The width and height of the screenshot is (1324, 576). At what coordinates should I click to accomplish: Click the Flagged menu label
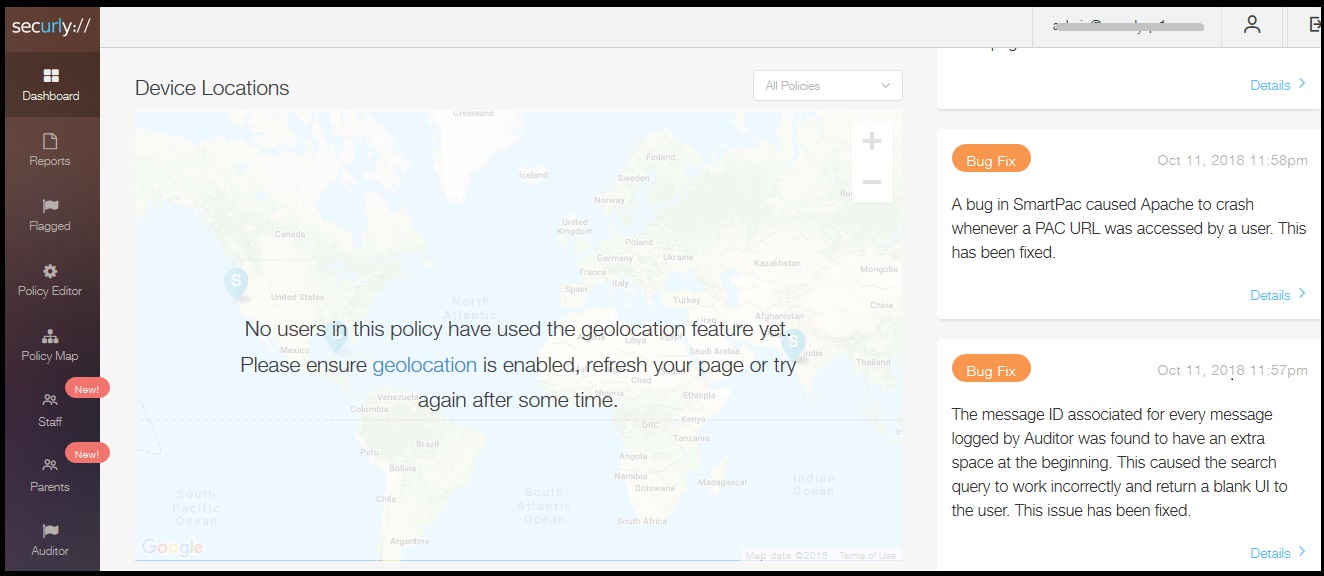pos(50,226)
